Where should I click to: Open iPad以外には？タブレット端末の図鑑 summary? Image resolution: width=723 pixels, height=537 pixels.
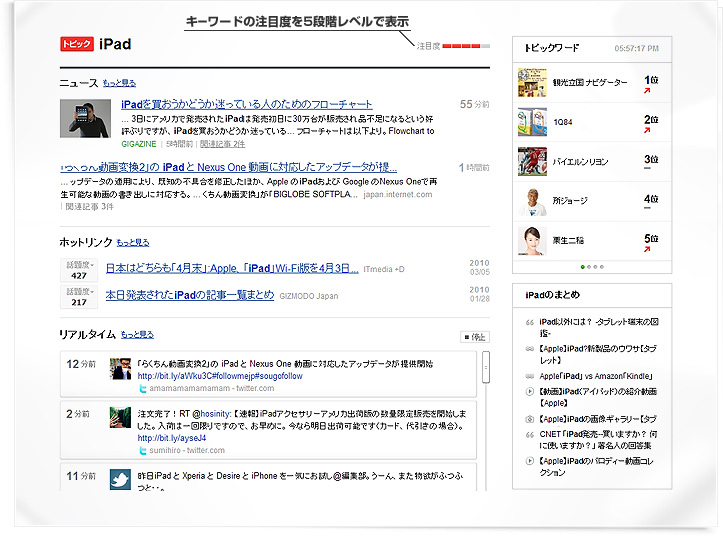599,327
